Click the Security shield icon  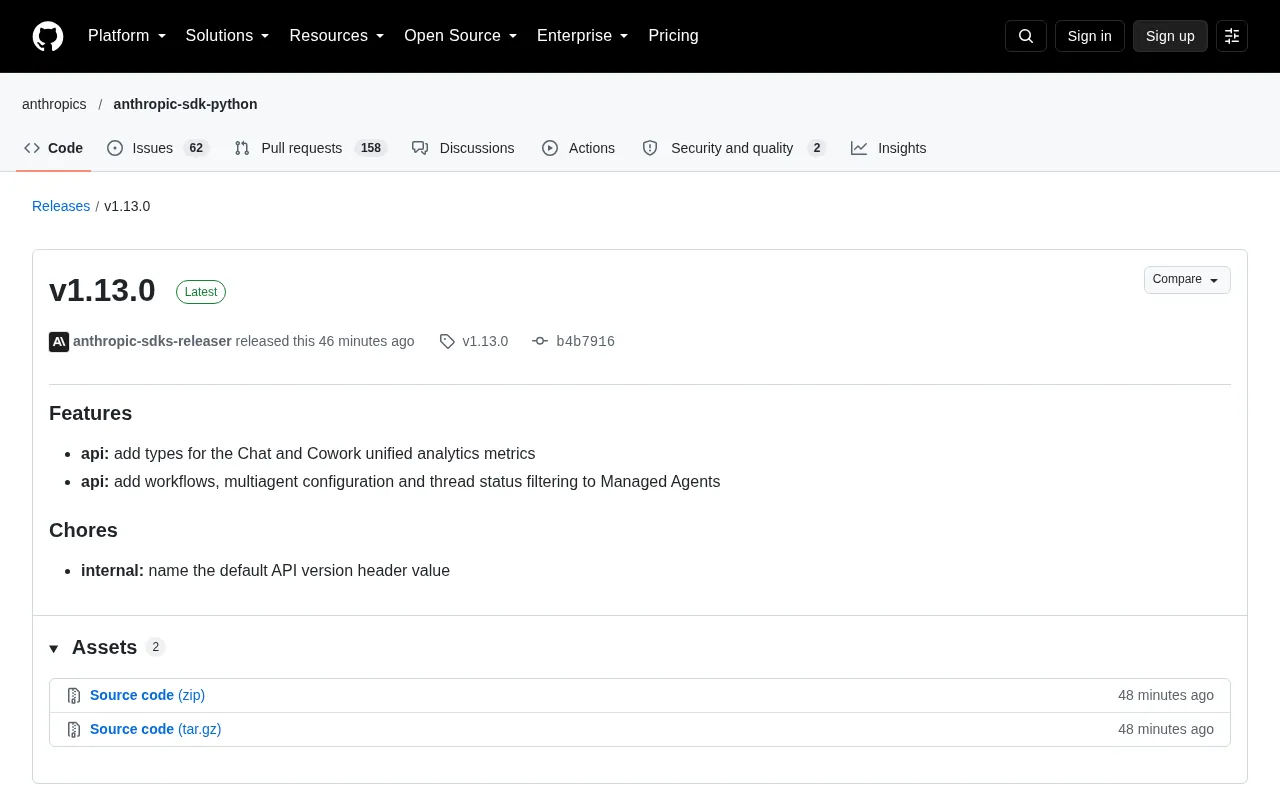pos(650,148)
